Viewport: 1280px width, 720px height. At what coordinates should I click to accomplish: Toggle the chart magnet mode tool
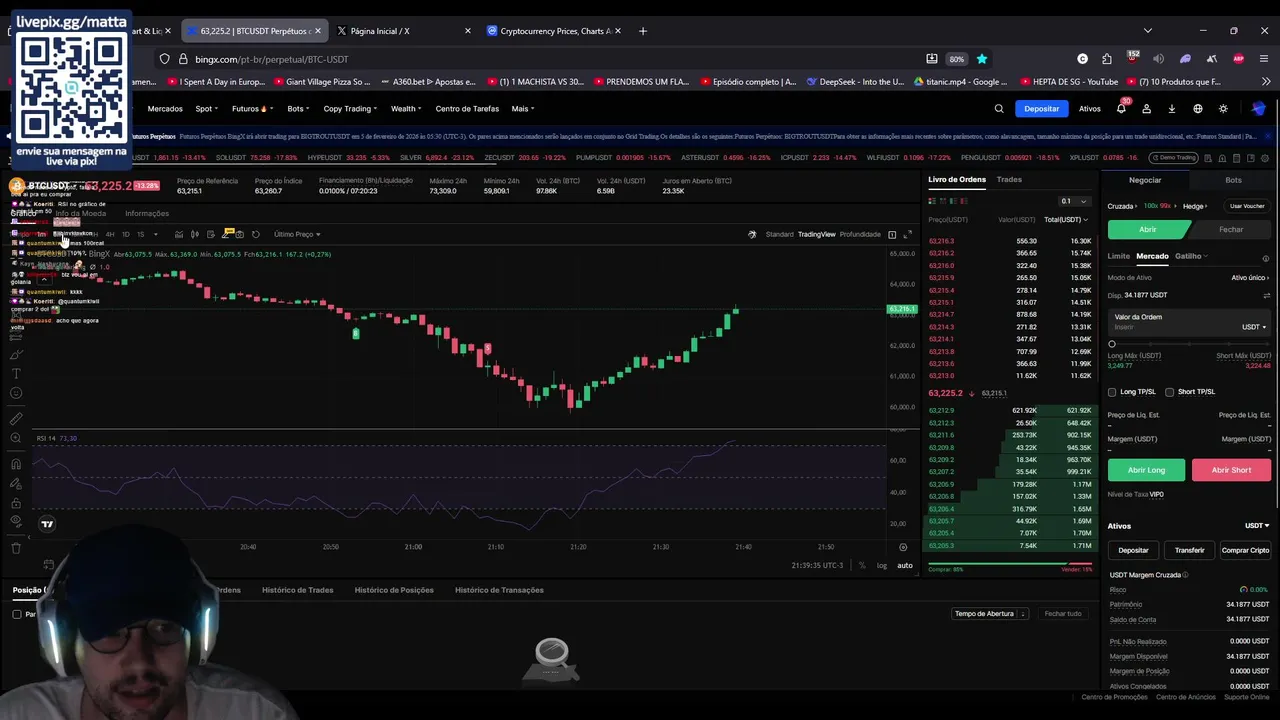click(x=16, y=464)
